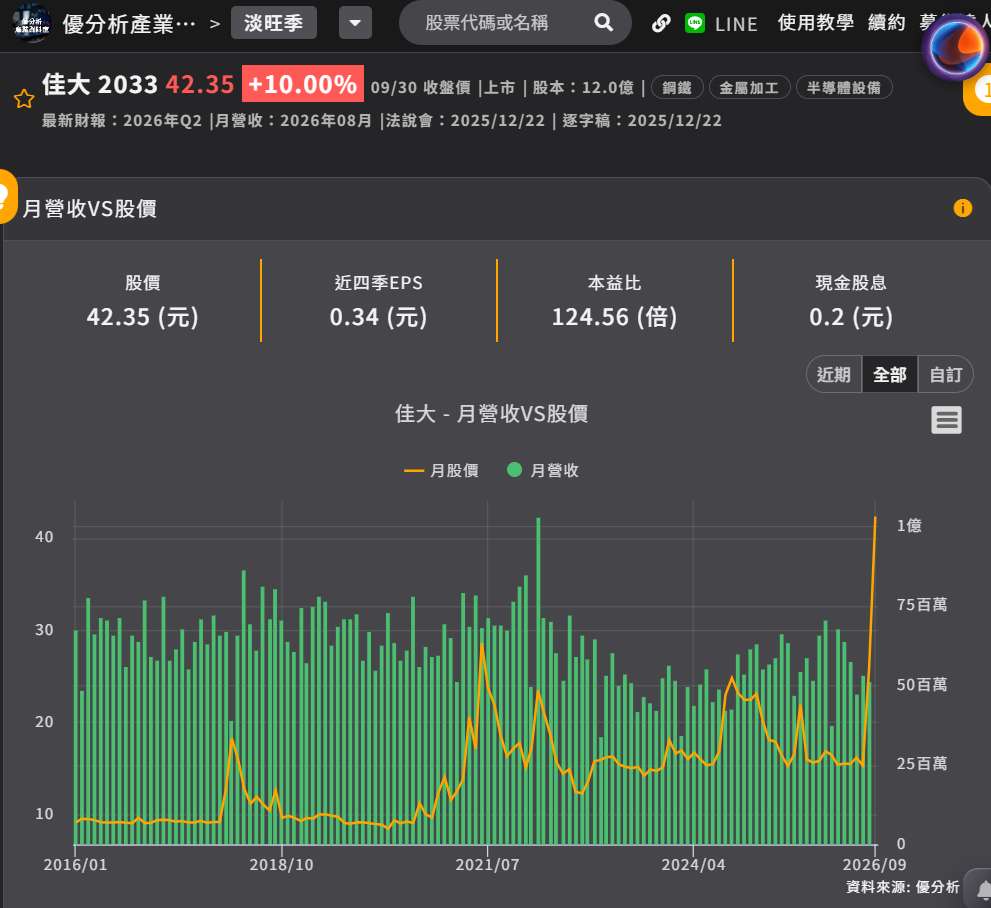
Task: Click the search magnifier icon
Action: (604, 23)
